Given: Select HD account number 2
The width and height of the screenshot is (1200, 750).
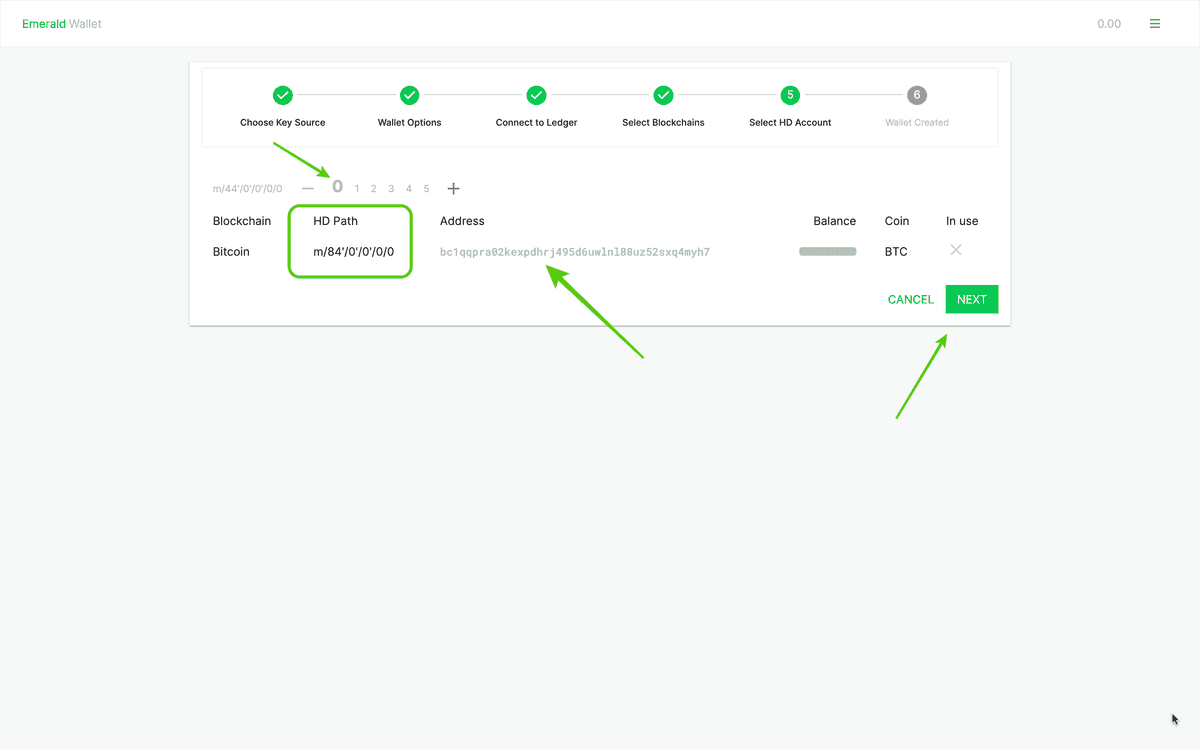Looking at the screenshot, I should pyautogui.click(x=374, y=189).
